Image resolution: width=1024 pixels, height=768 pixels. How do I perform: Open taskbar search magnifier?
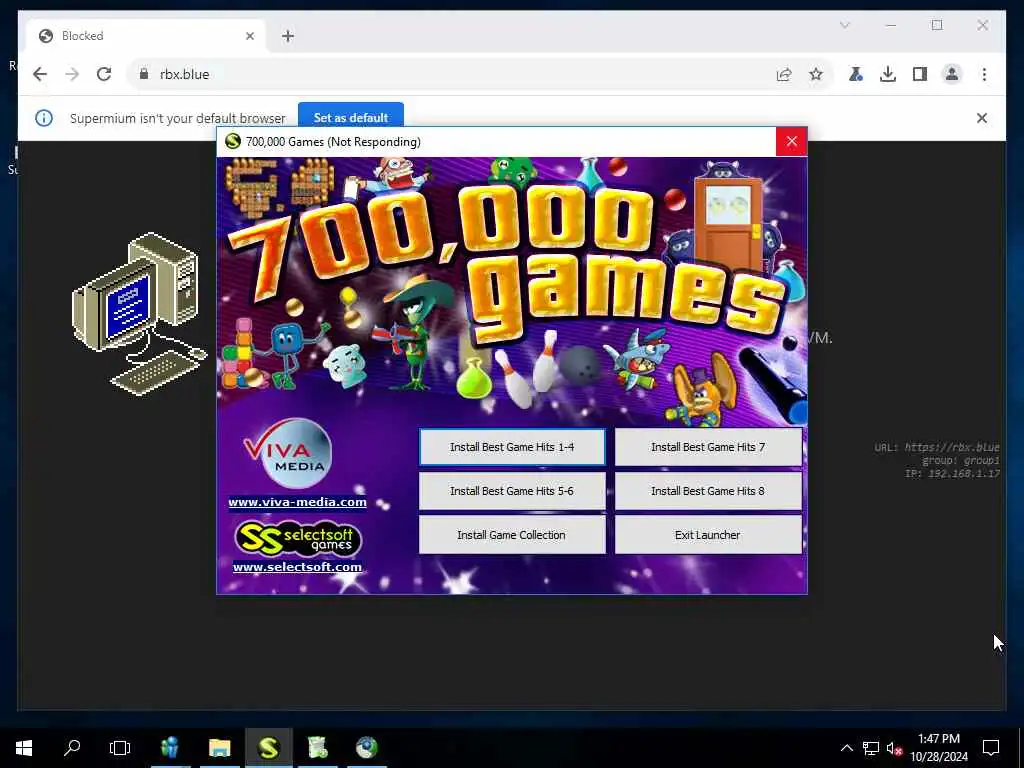point(72,748)
